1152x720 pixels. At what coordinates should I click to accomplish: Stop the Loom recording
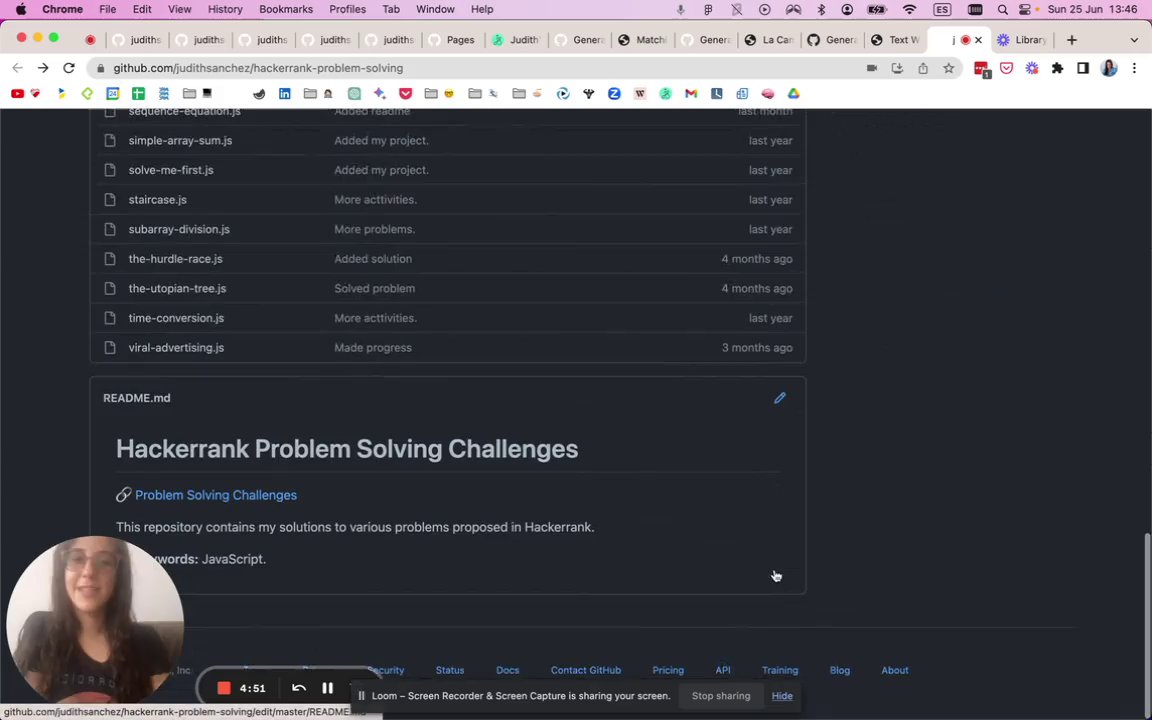pyautogui.click(x=224, y=688)
